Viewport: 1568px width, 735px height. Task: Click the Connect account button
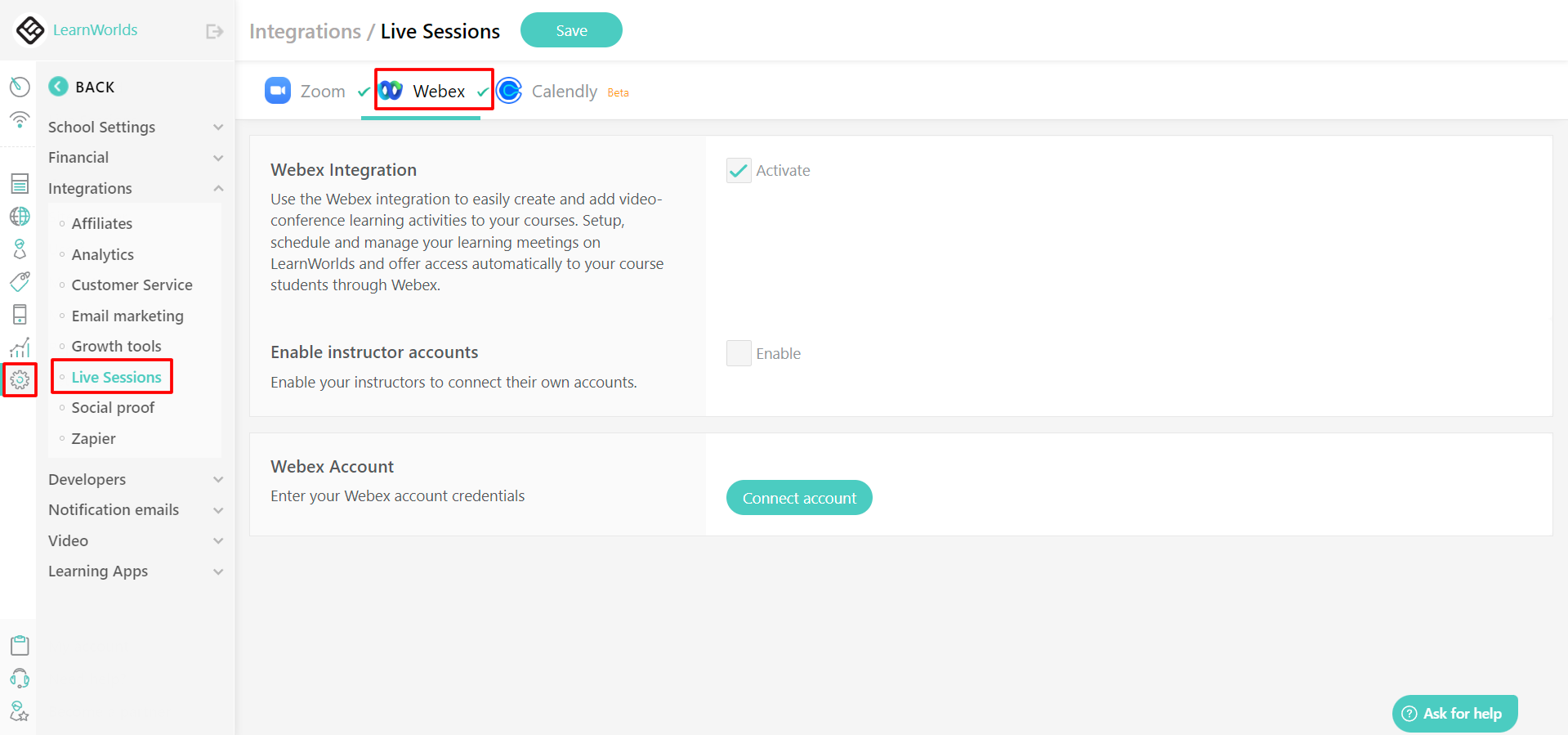tap(798, 497)
